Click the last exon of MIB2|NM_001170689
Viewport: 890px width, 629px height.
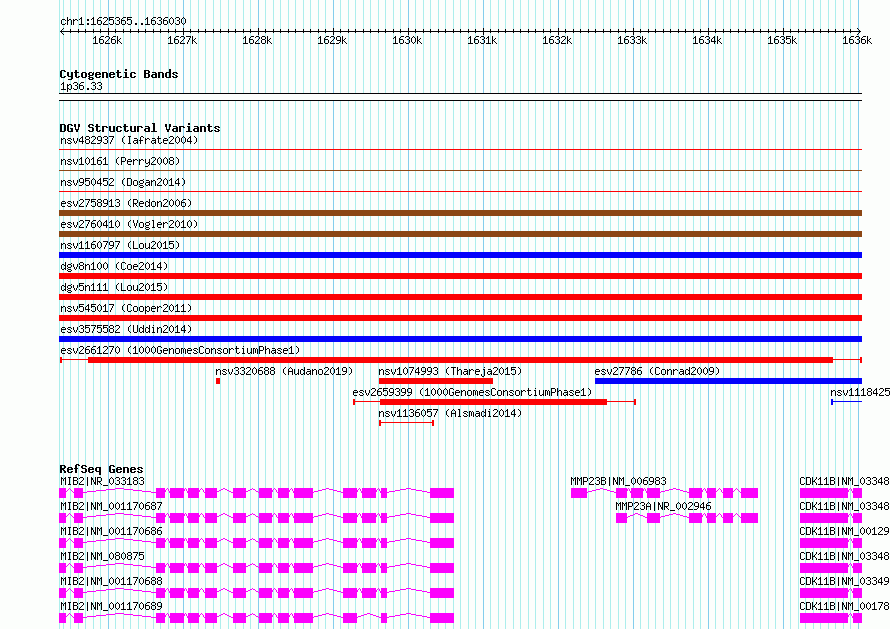[x=442, y=618]
